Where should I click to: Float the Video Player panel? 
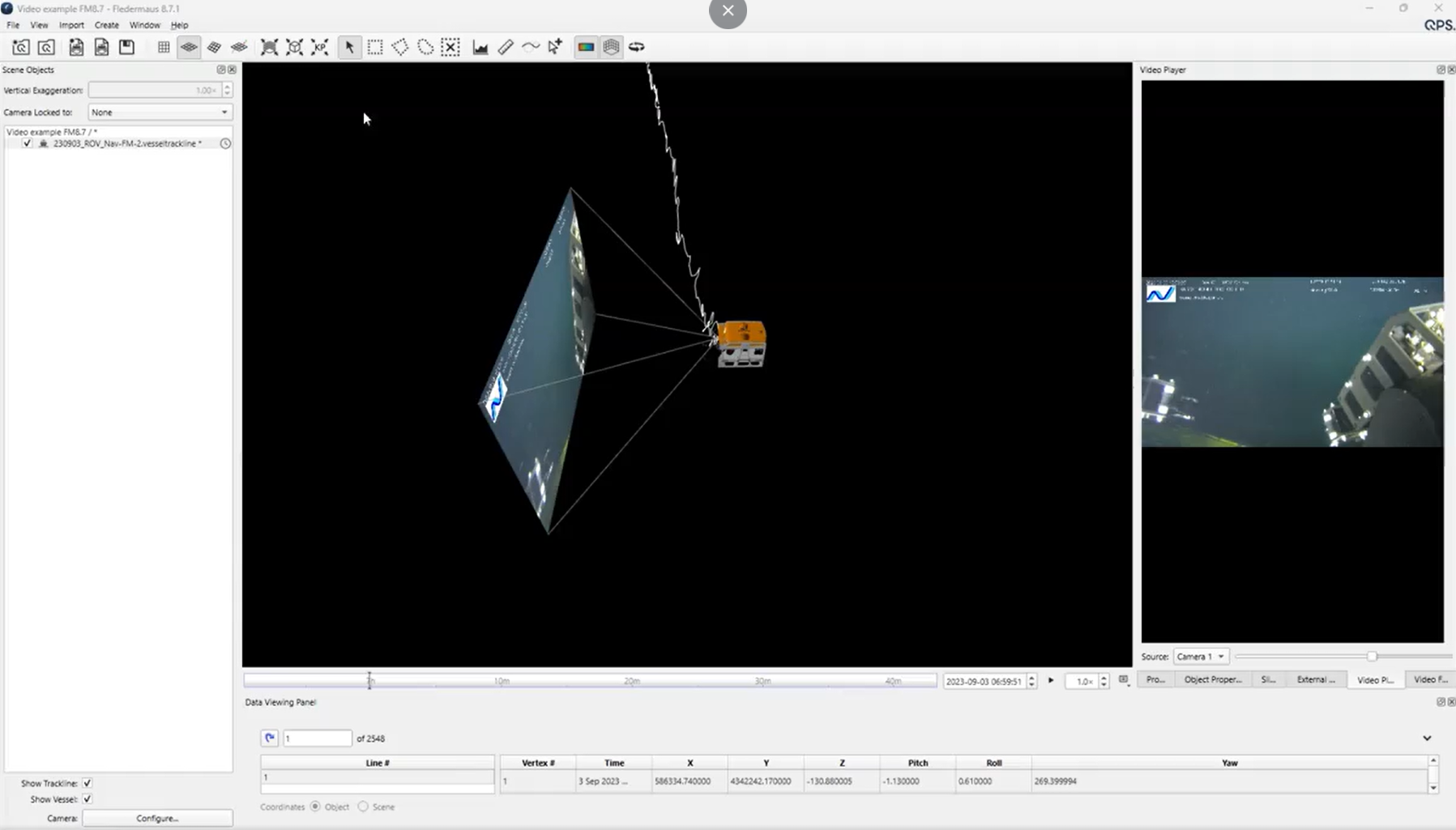click(1441, 70)
